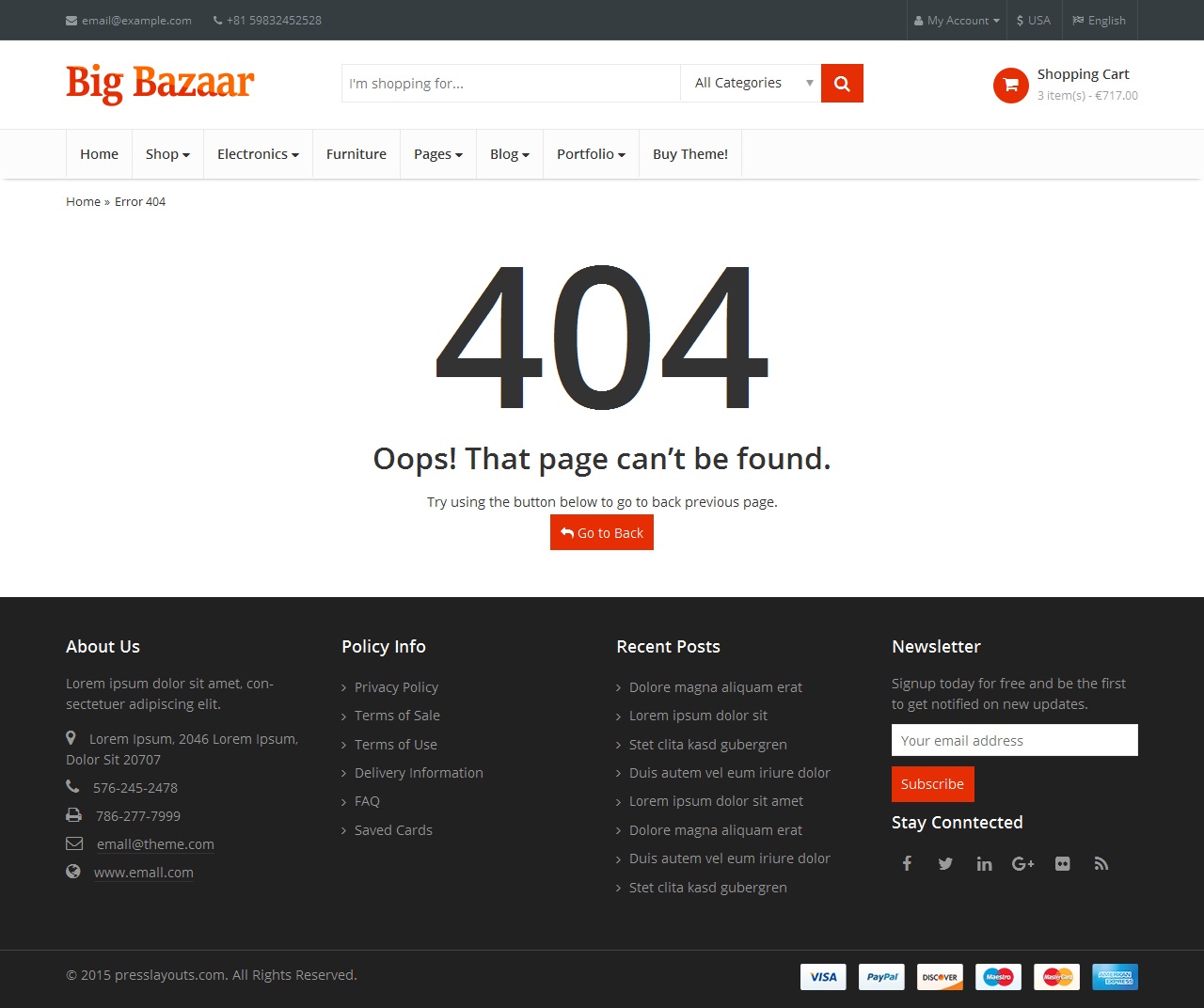1204x1008 pixels.
Task: Open the All Categories dropdown
Action: pyautogui.click(x=750, y=83)
